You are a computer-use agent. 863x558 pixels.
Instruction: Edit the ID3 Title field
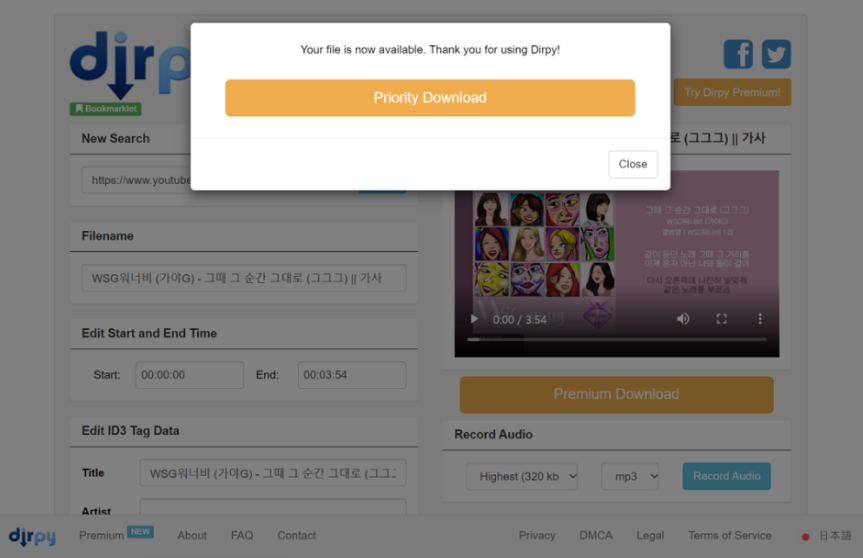coord(273,473)
